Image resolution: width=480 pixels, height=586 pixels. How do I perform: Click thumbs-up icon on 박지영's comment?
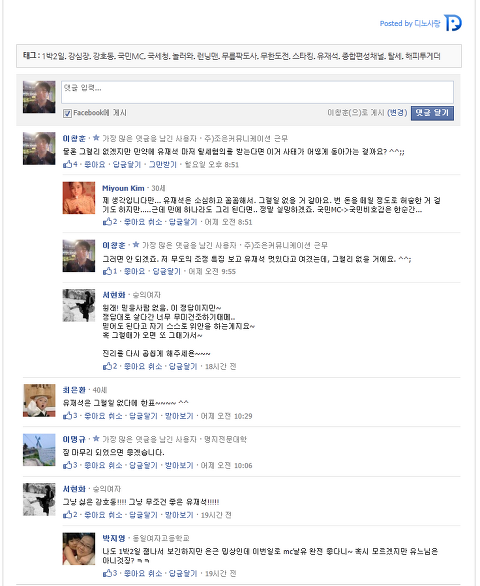(107, 573)
